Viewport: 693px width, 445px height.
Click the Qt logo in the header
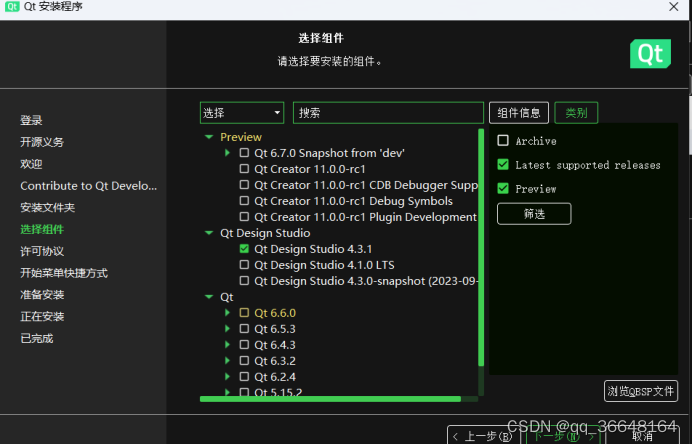pyautogui.click(x=650, y=53)
